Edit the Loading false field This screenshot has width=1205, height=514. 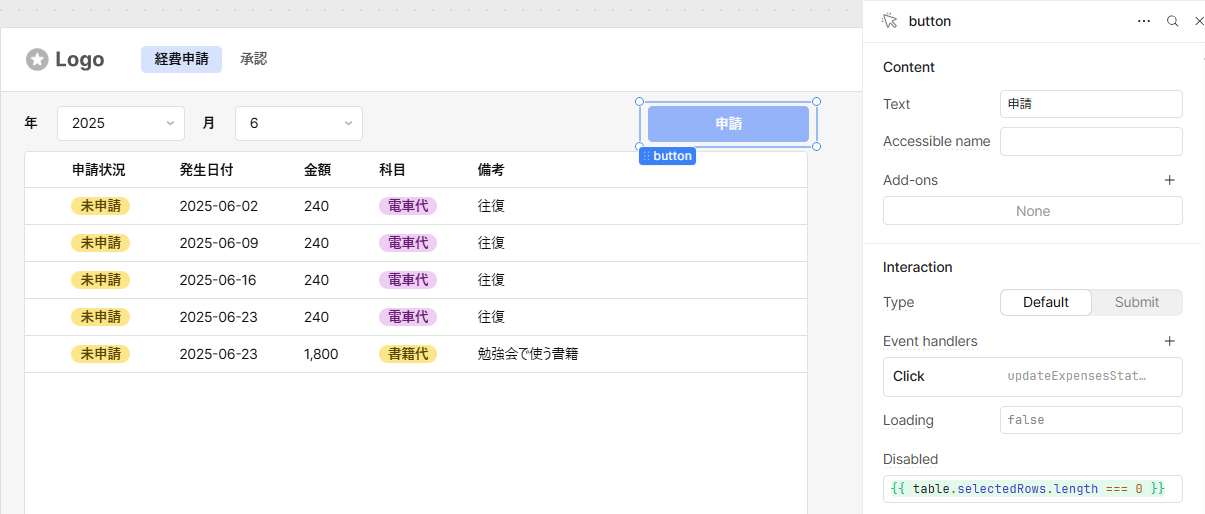pos(1091,420)
